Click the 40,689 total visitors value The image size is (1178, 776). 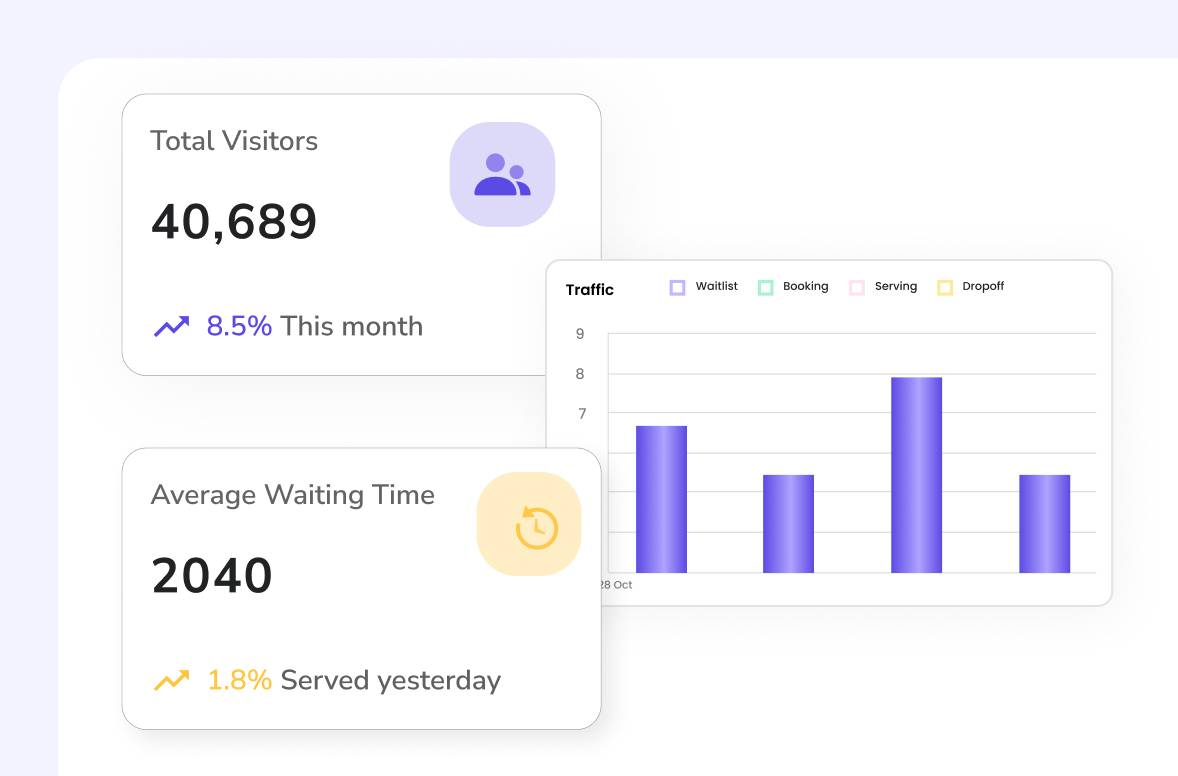[234, 222]
